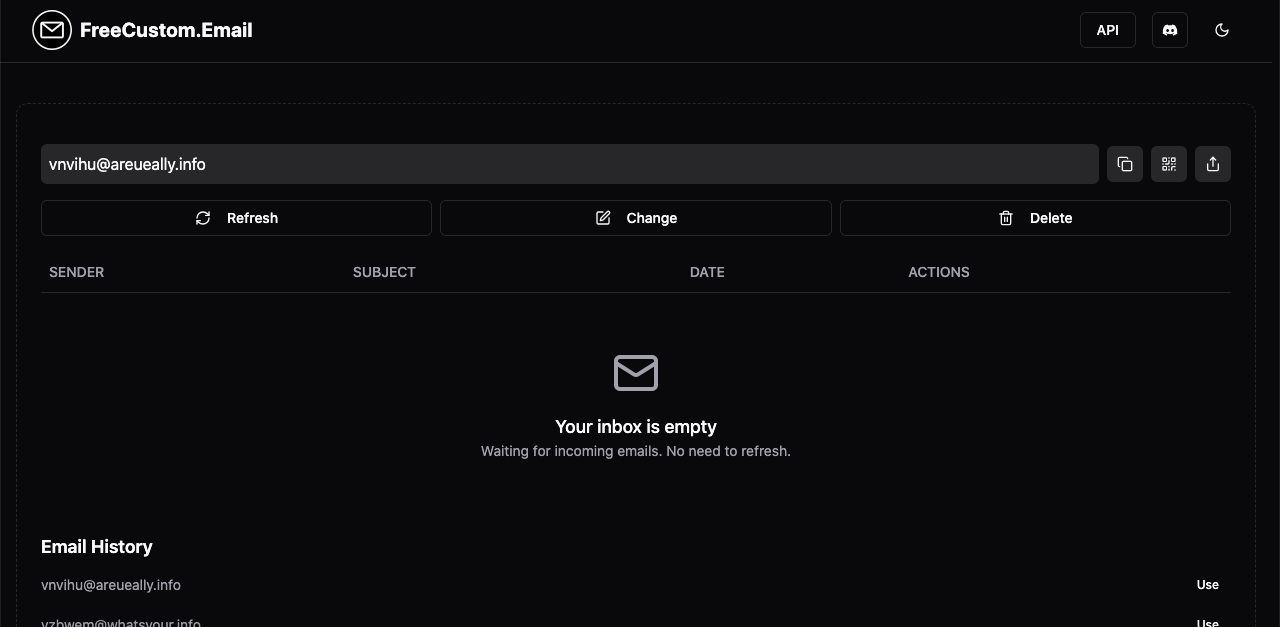This screenshot has width=1280, height=627.
Task: Show the QR code for address
Action: coord(1169,164)
